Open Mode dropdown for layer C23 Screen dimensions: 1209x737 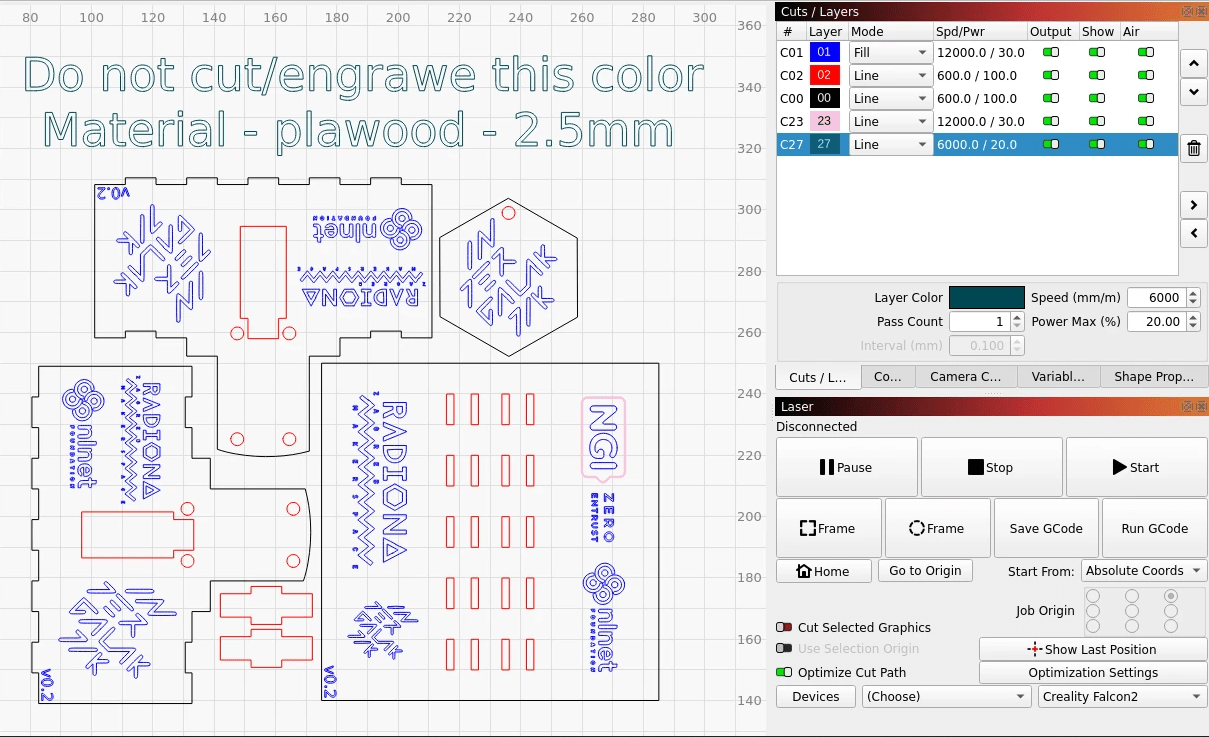pyautogui.click(x=890, y=121)
